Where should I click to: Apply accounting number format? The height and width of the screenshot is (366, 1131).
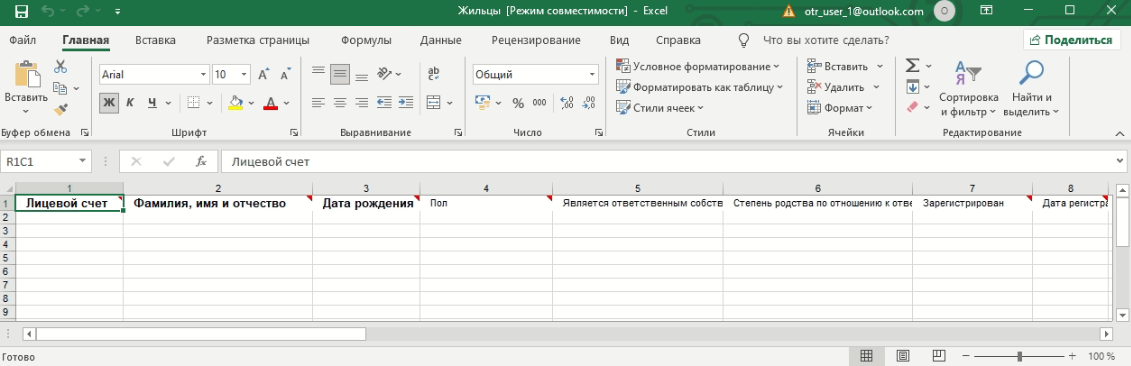coord(483,103)
